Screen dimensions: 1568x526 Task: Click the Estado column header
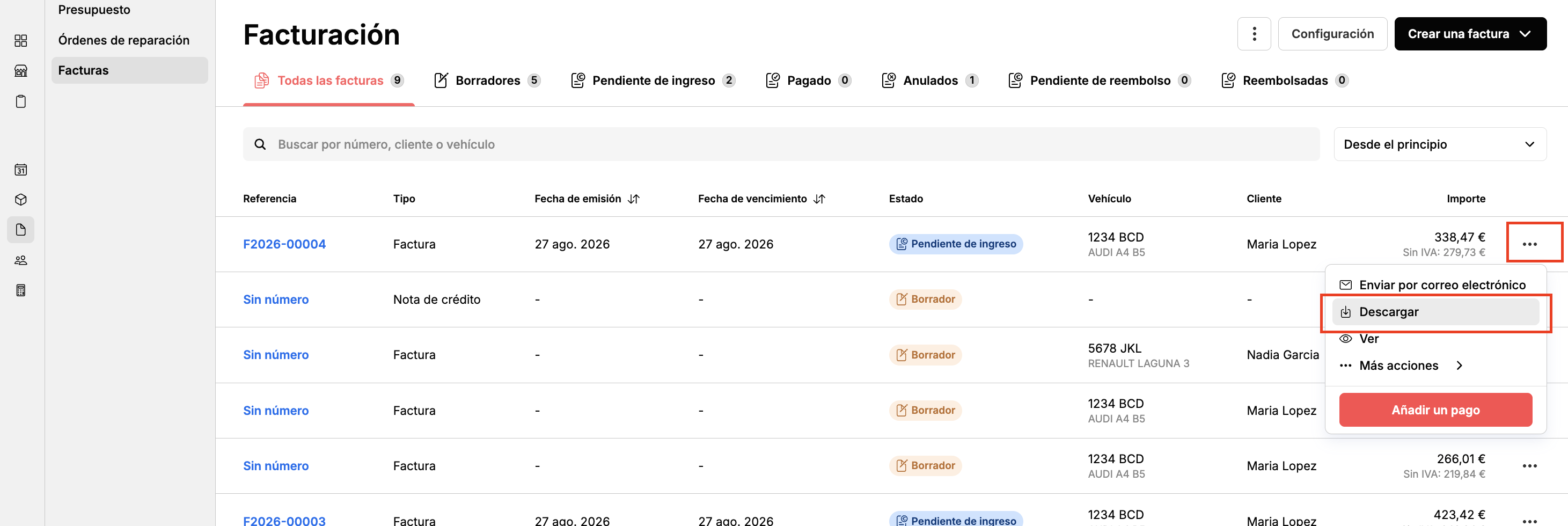pyautogui.click(x=906, y=199)
